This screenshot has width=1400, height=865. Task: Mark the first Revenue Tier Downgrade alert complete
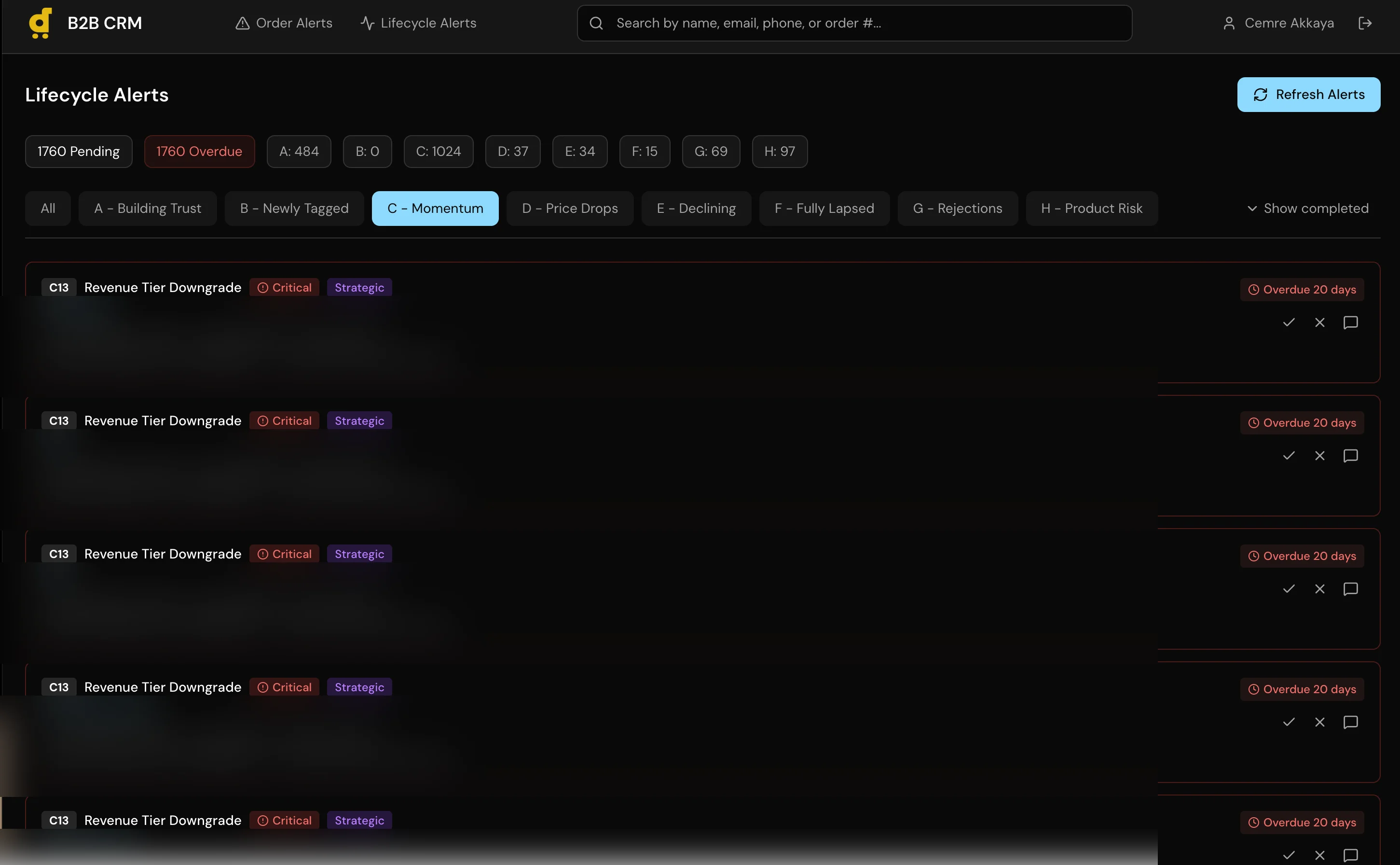1289,322
